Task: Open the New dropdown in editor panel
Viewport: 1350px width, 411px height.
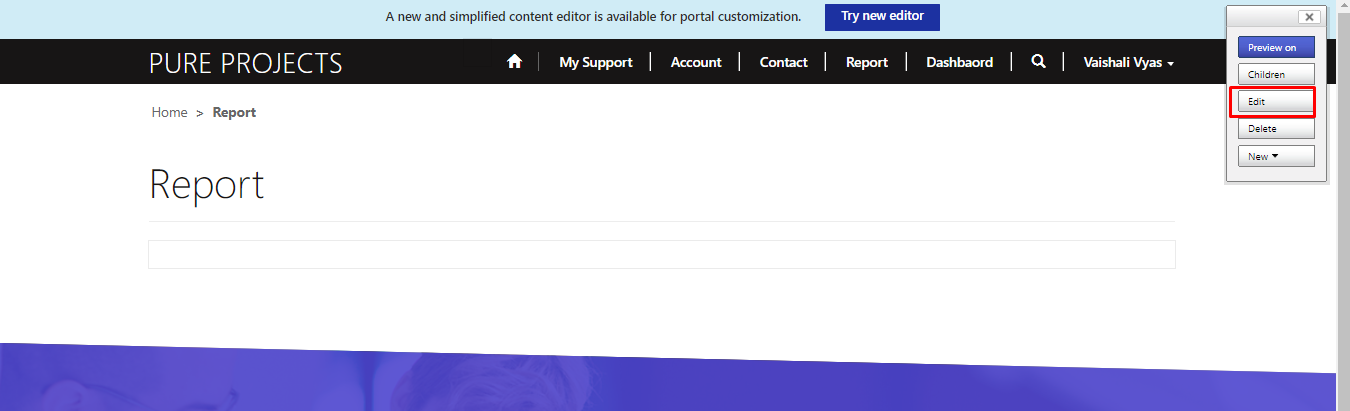Action: tap(1275, 156)
